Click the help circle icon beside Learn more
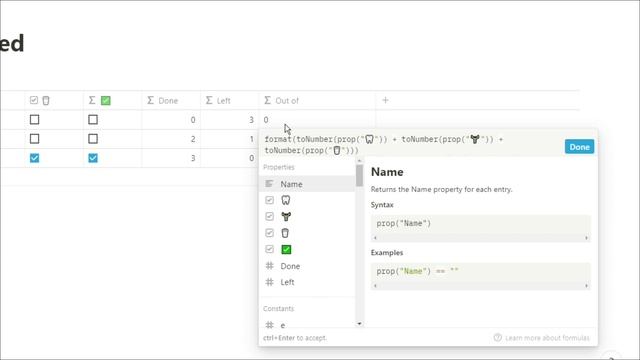Image resolution: width=640 pixels, height=360 pixels. (498, 338)
